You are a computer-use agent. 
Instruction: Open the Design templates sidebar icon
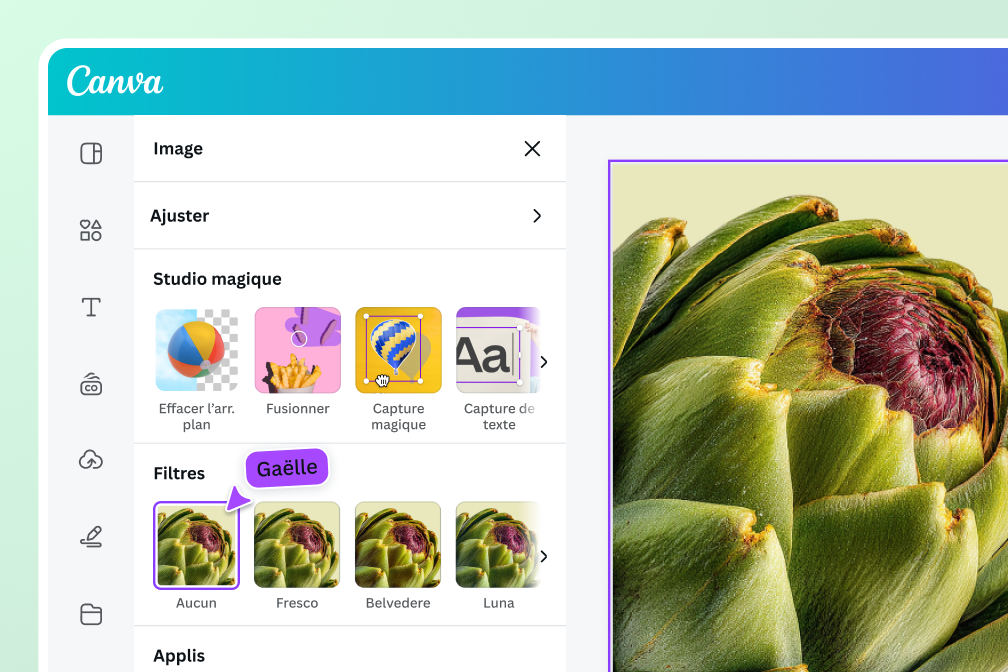click(91, 154)
